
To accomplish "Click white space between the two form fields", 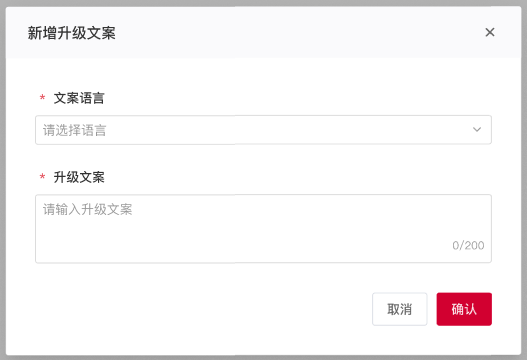I will click(263, 157).
